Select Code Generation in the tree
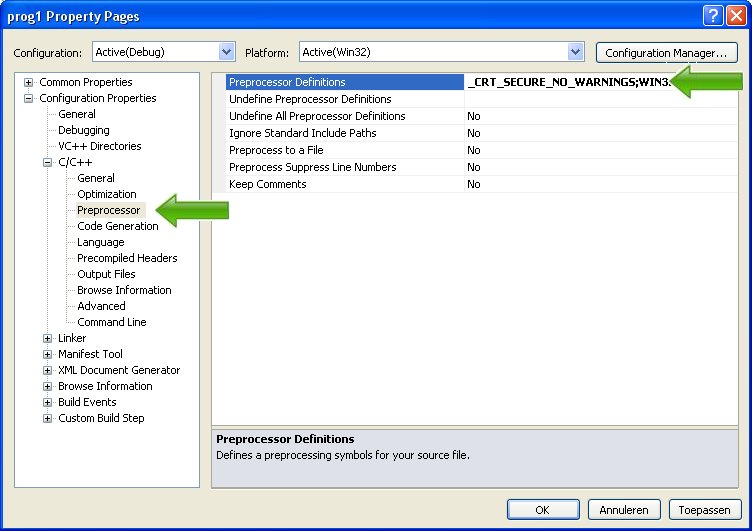The width and height of the screenshot is (752, 531). click(x=118, y=226)
